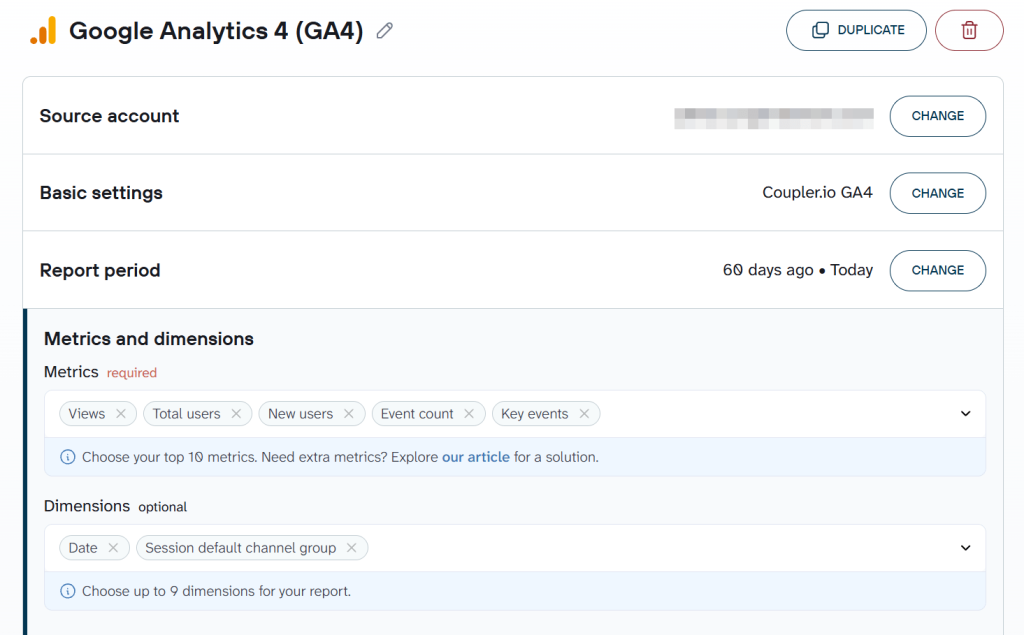Edit the source name with pencil icon
Image resolution: width=1024 pixels, height=635 pixels.
tap(385, 31)
